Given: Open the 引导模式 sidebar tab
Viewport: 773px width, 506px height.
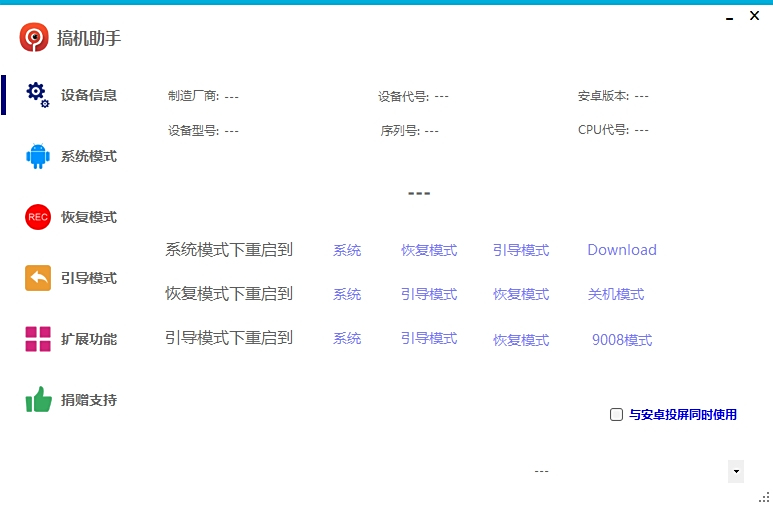Looking at the screenshot, I should coord(89,278).
